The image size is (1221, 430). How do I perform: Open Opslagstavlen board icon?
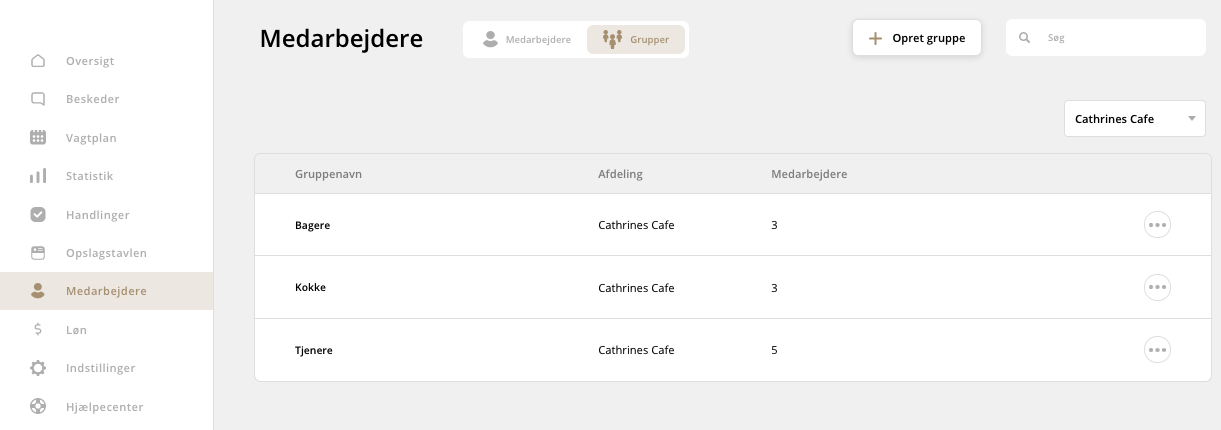[x=38, y=252]
